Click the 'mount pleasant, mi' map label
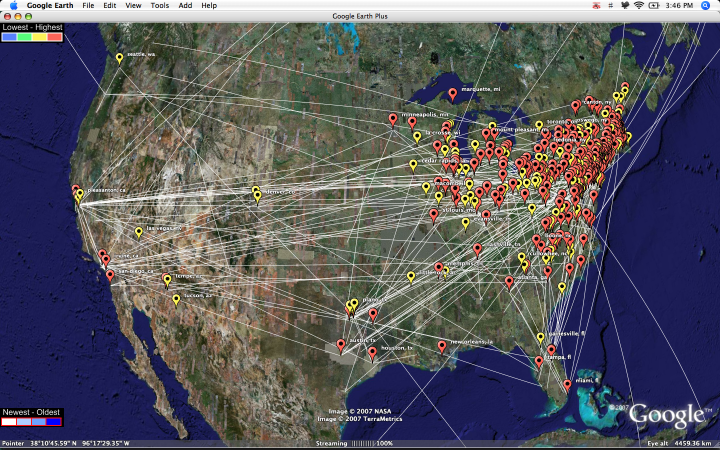 click(521, 130)
